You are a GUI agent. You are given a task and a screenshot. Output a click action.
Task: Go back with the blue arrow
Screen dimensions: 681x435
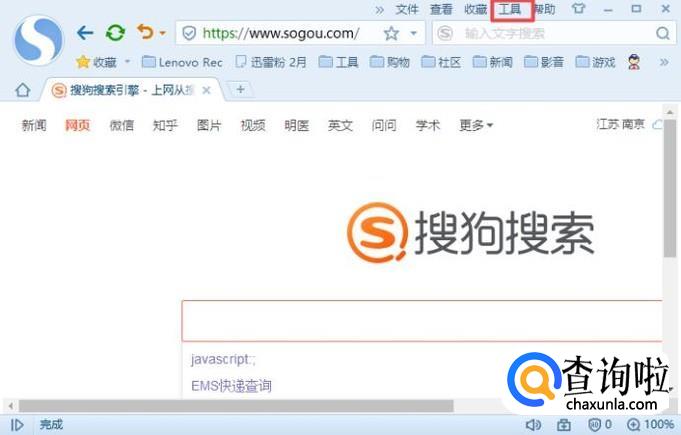tap(85, 33)
